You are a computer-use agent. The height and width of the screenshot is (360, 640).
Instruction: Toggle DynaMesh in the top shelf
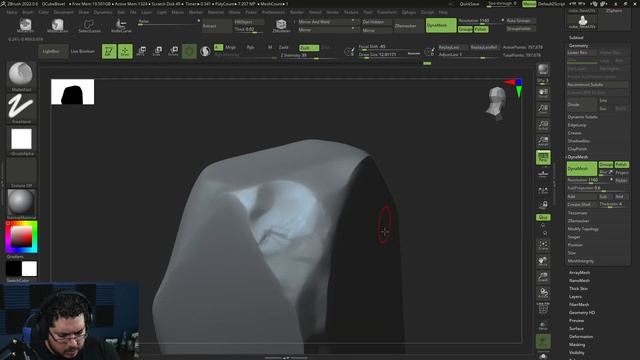[441, 25]
